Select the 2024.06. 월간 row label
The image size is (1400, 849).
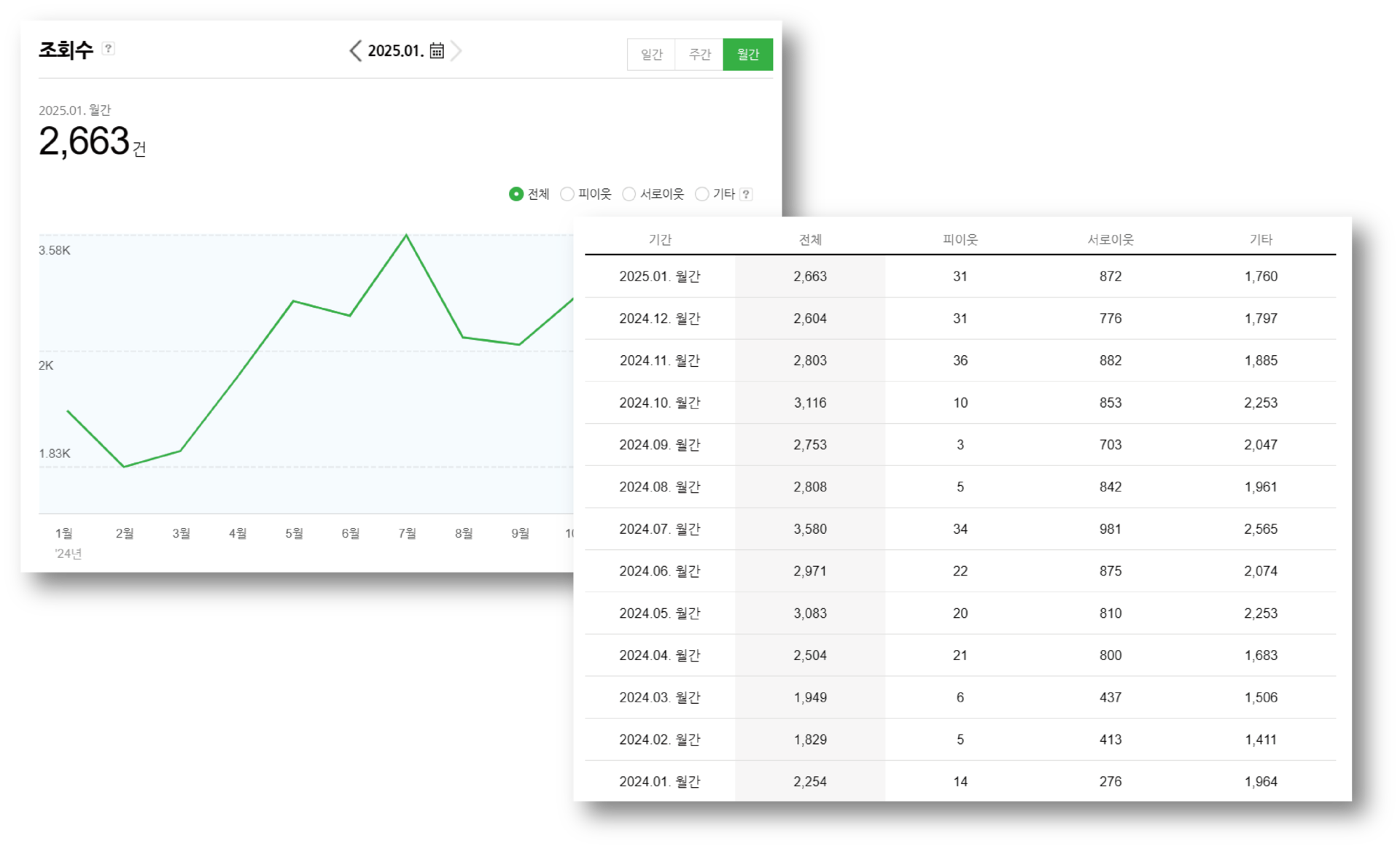pos(660,571)
